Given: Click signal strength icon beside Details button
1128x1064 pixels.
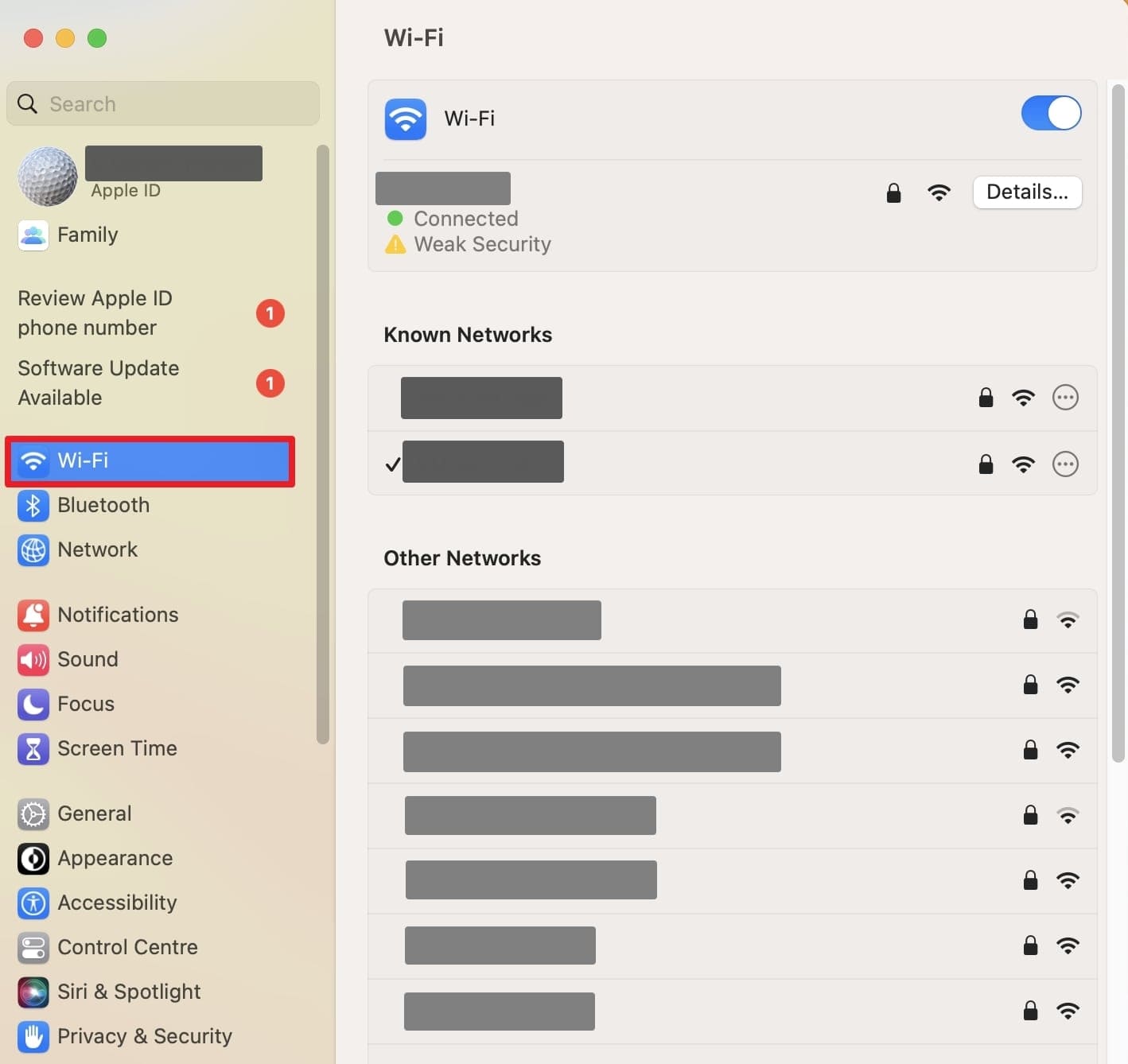Looking at the screenshot, I should [x=939, y=192].
